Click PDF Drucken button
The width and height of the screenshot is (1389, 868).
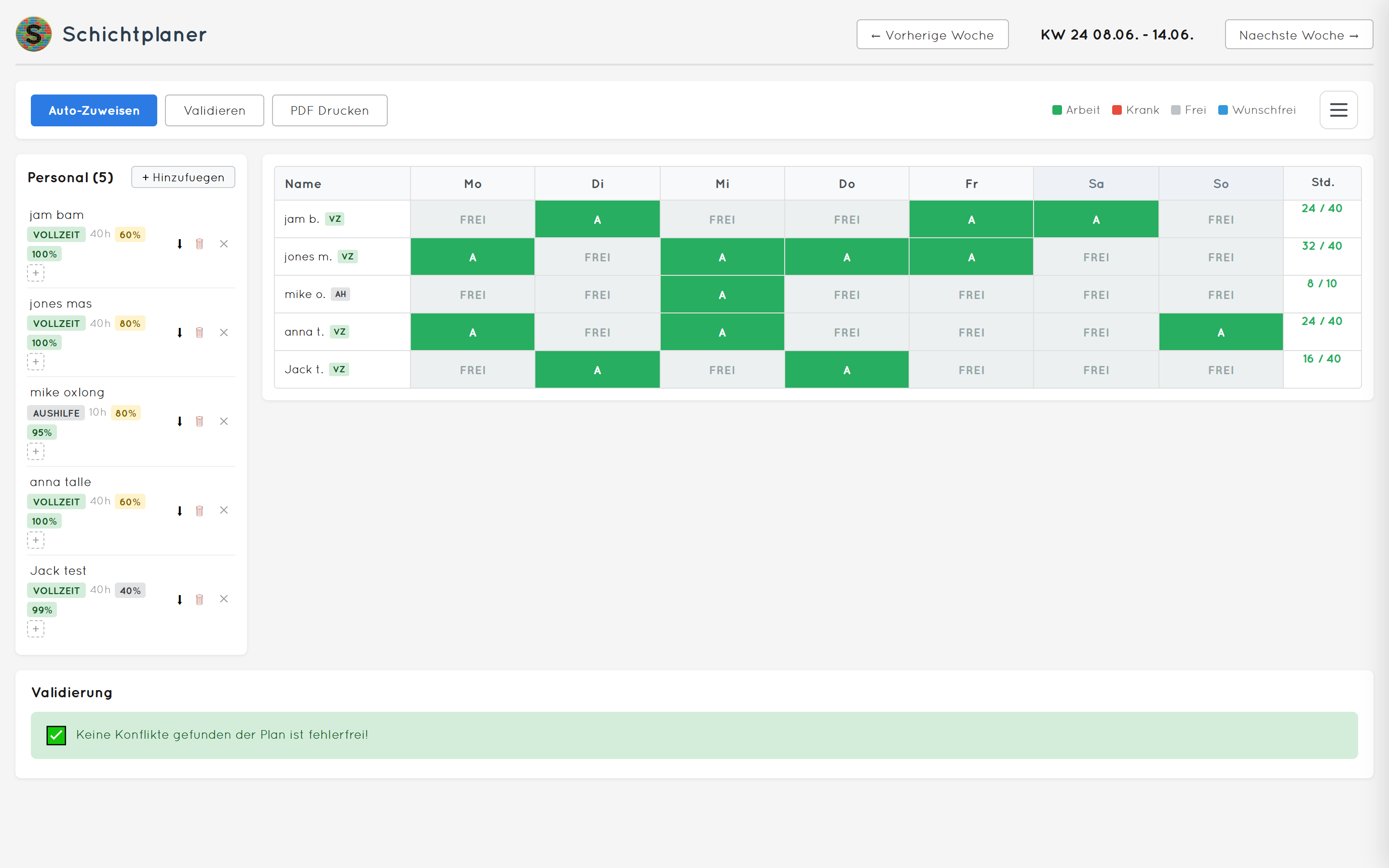(329, 110)
